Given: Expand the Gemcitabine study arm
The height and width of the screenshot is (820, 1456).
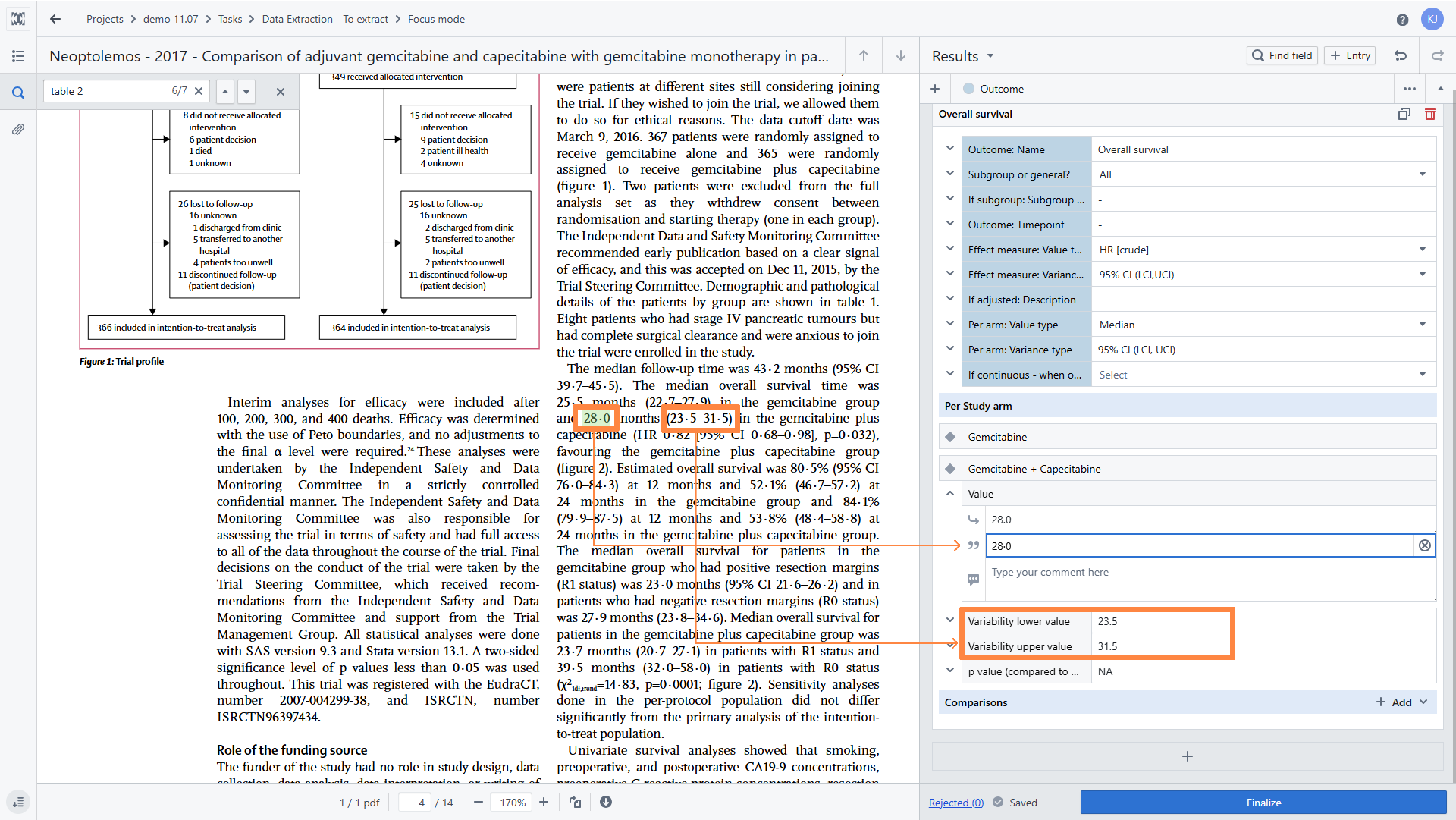Looking at the screenshot, I should (1188, 437).
